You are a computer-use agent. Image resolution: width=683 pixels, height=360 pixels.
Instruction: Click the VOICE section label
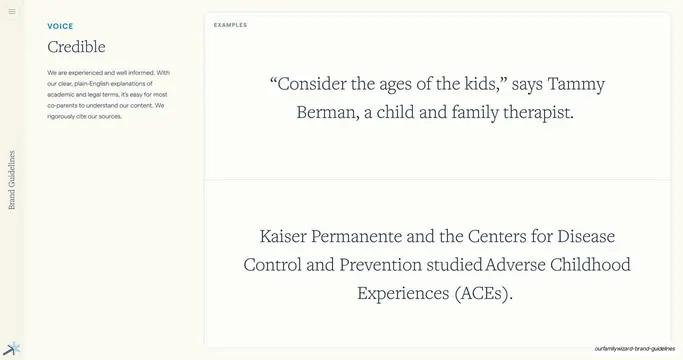[60, 26]
